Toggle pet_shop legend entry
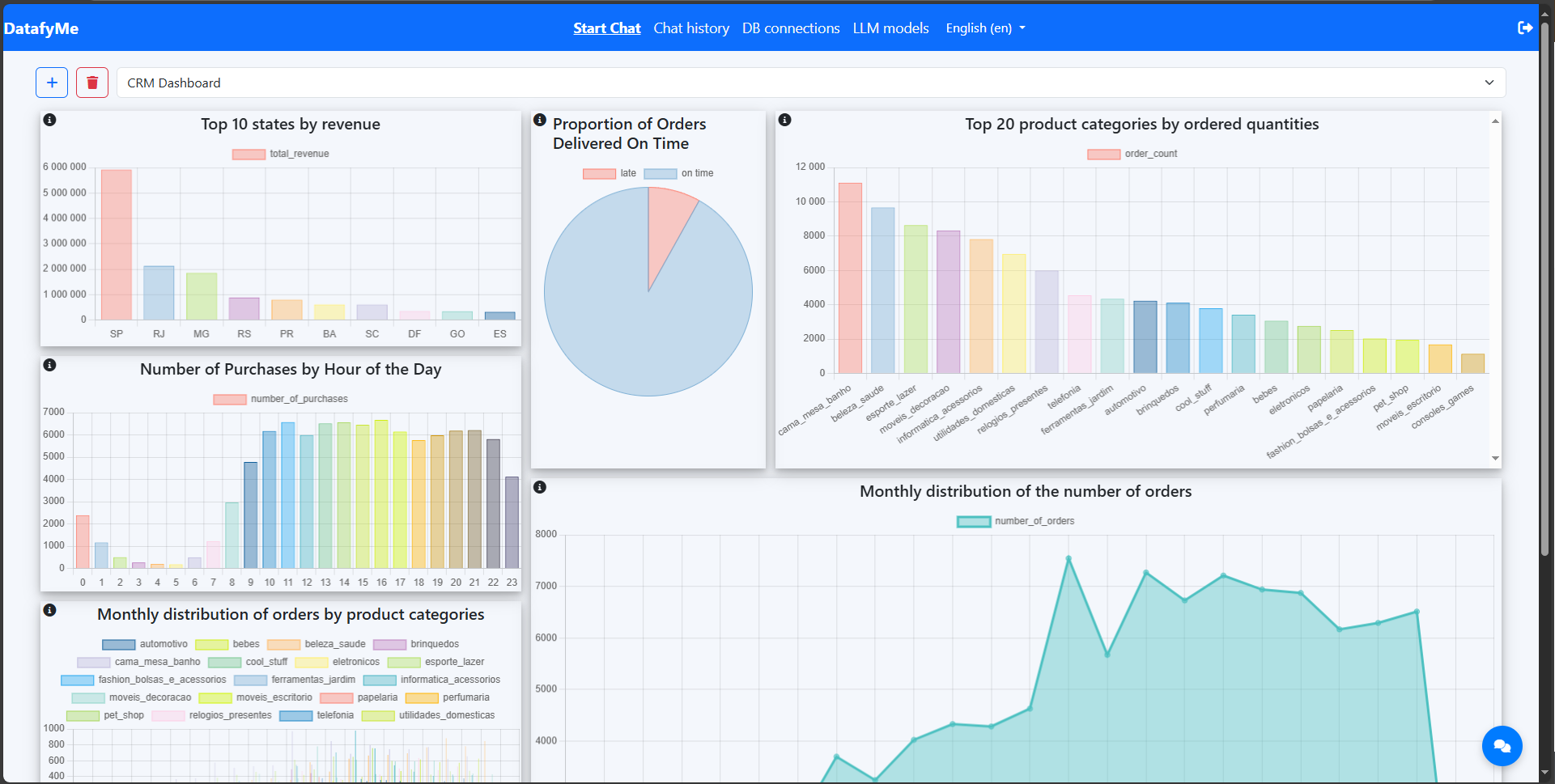This screenshot has width=1555, height=784. [x=105, y=715]
